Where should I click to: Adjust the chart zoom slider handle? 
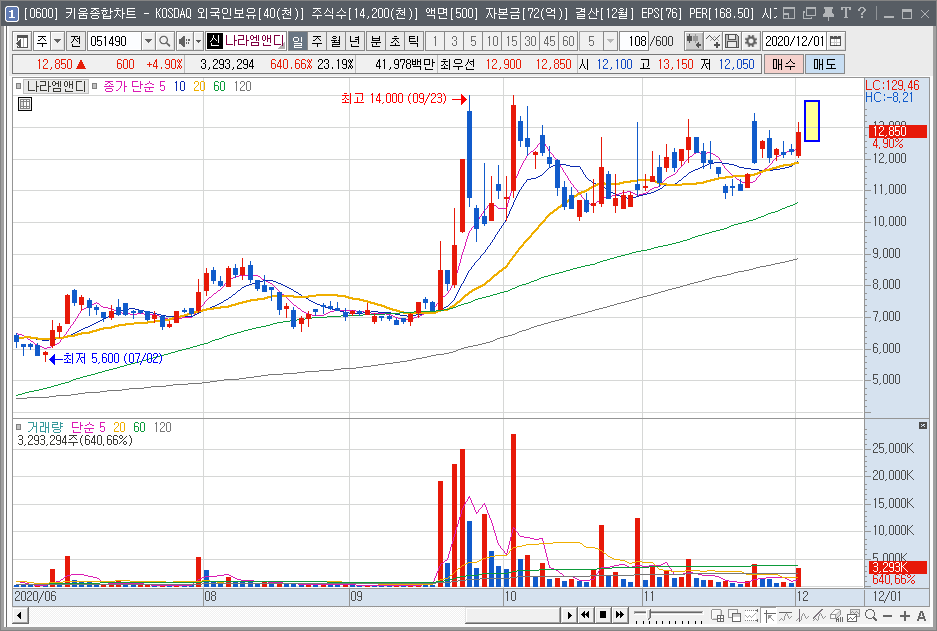[650, 615]
